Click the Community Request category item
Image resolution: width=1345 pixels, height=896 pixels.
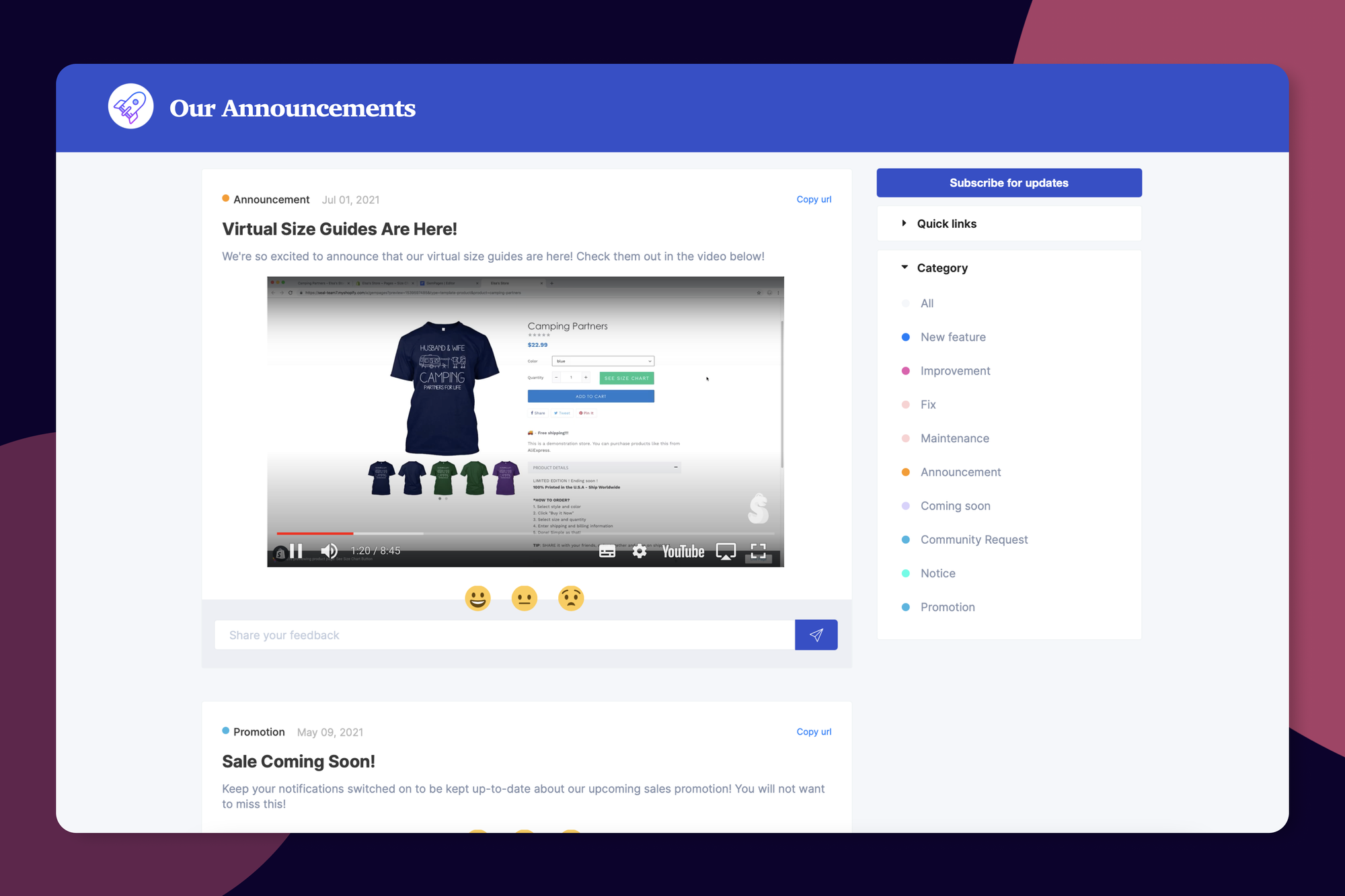coord(974,539)
